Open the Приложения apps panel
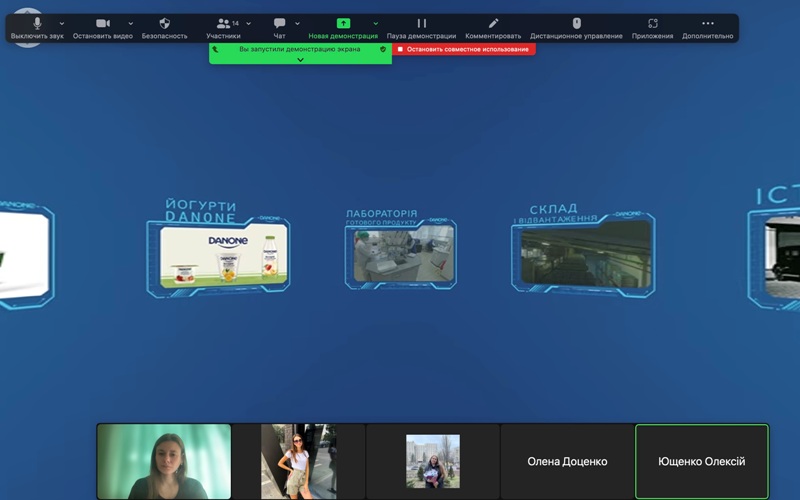800x500 pixels. (652, 28)
